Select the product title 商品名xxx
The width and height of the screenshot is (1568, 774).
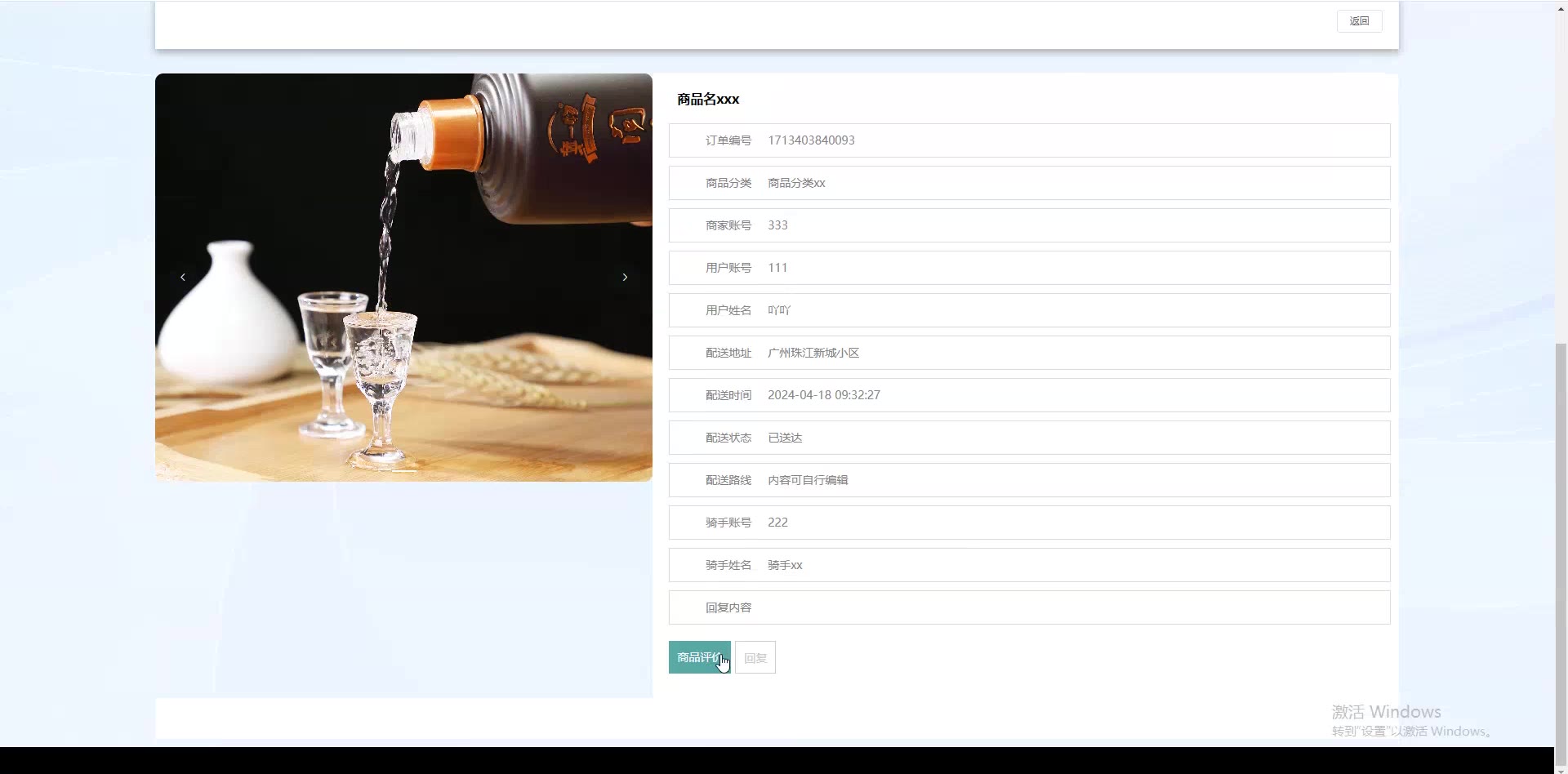click(708, 100)
